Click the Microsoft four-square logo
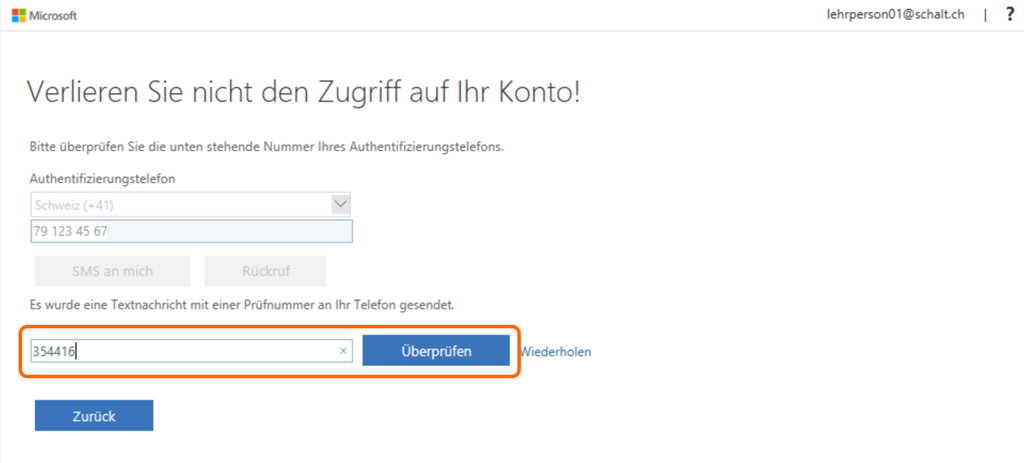This screenshot has width=1024, height=463. coord(18,16)
